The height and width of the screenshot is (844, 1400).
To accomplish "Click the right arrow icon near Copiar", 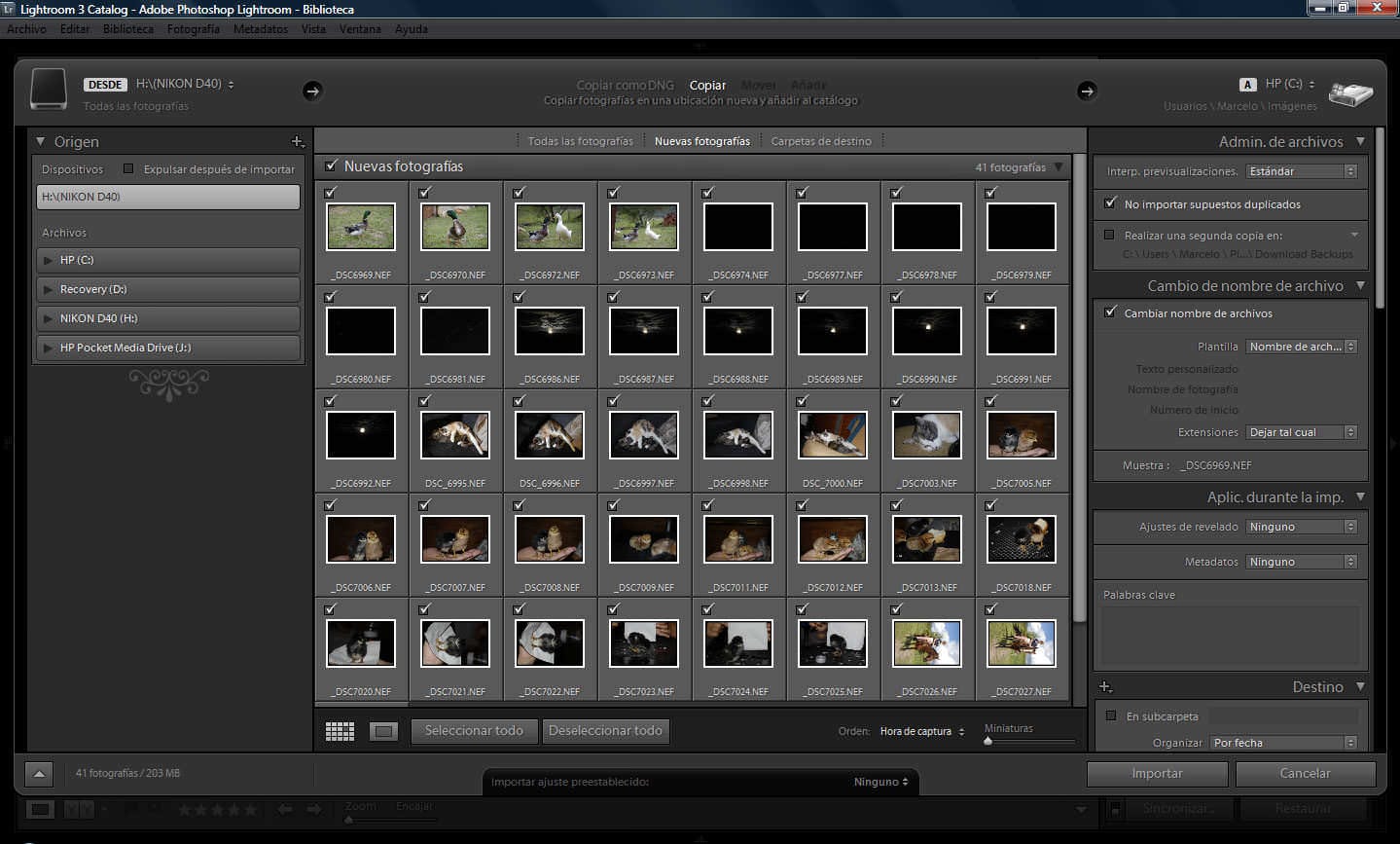I will [1087, 91].
